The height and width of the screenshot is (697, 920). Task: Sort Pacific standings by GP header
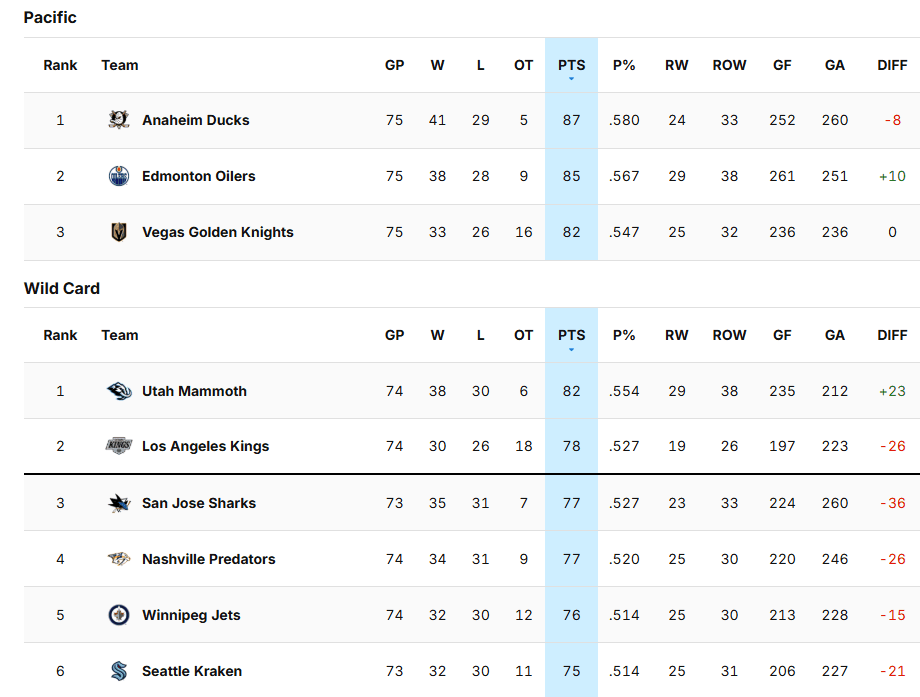click(x=394, y=65)
